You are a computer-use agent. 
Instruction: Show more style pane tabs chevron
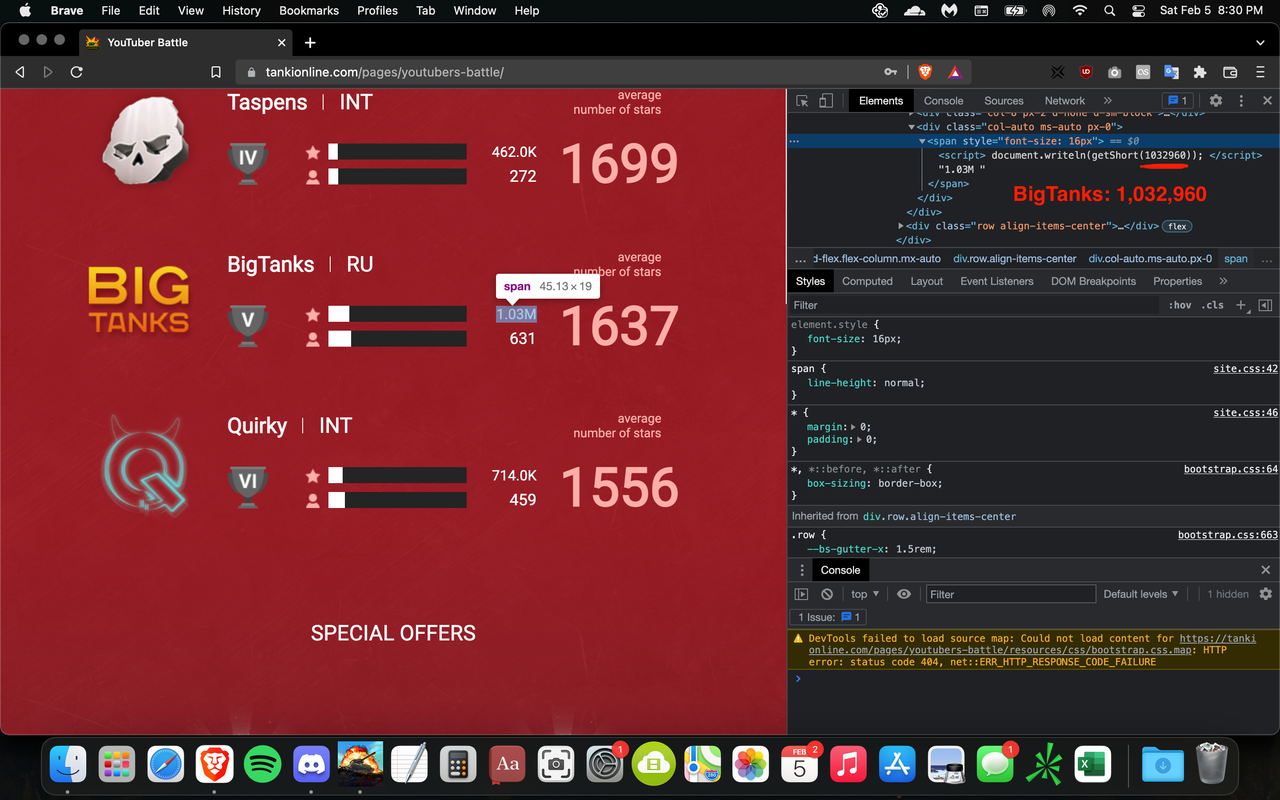pyautogui.click(x=1223, y=281)
